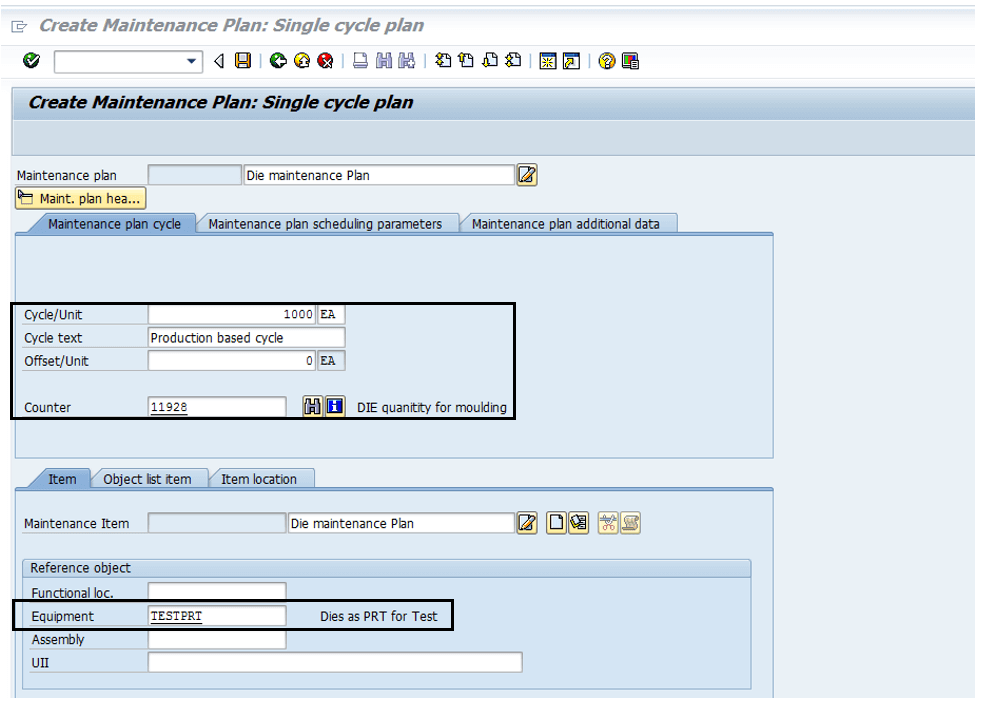Click the Print icon in the toolbar
This screenshot has width=985, height=710.
click(x=359, y=61)
